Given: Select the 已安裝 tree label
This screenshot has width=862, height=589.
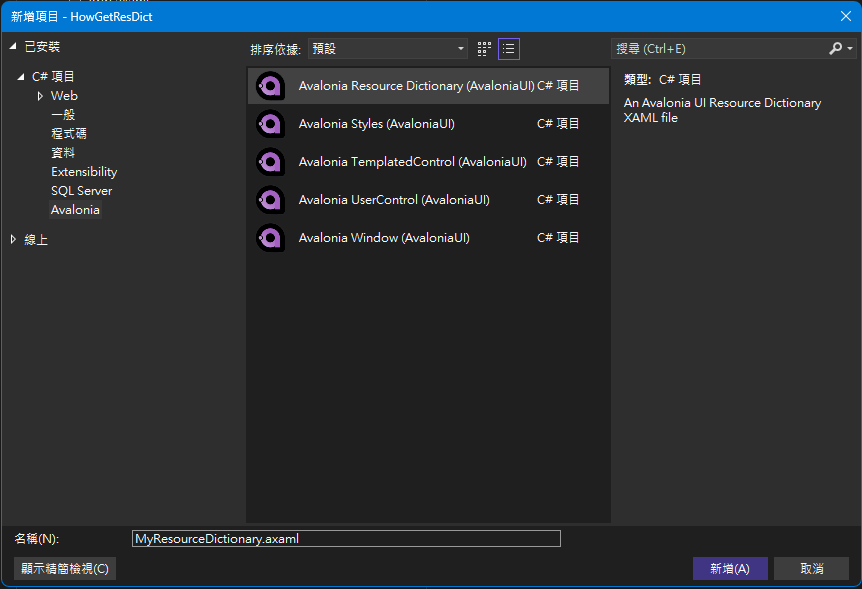Looking at the screenshot, I should pyautogui.click(x=42, y=47).
